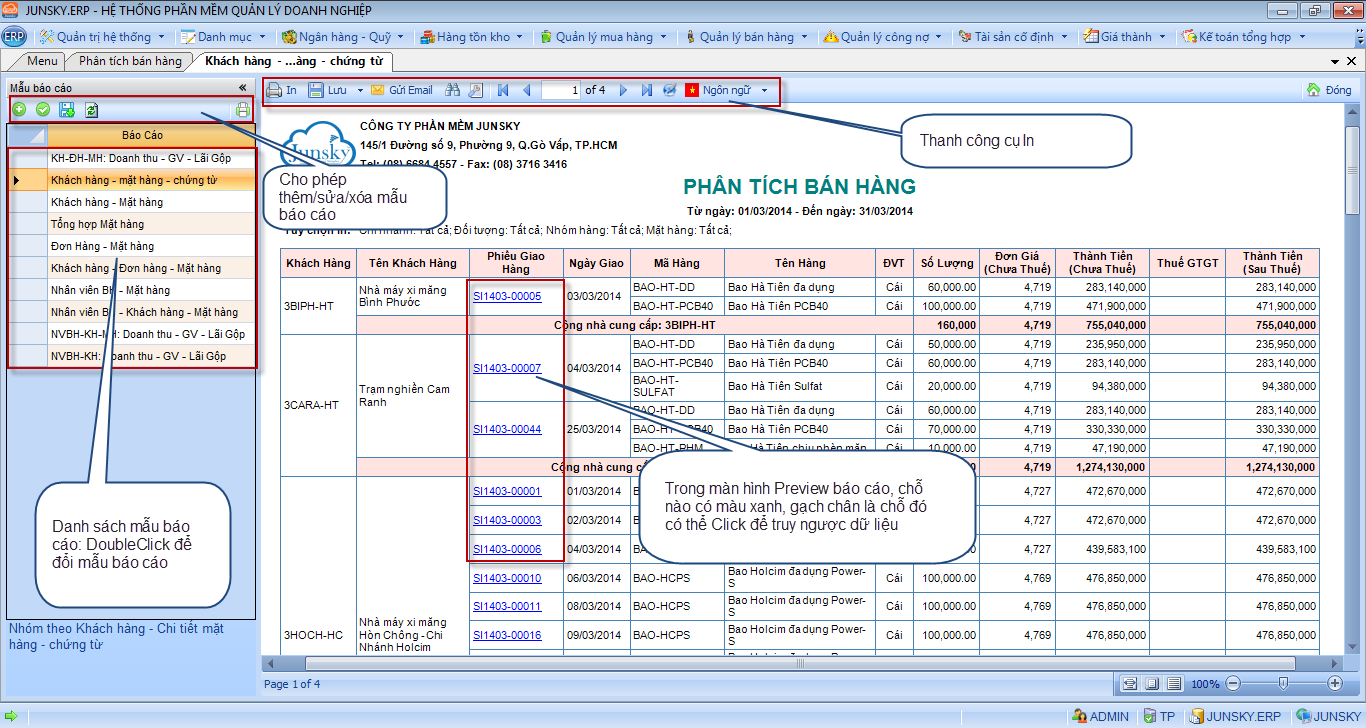Select the Tổng hợp Mặt hàng report

(97, 224)
